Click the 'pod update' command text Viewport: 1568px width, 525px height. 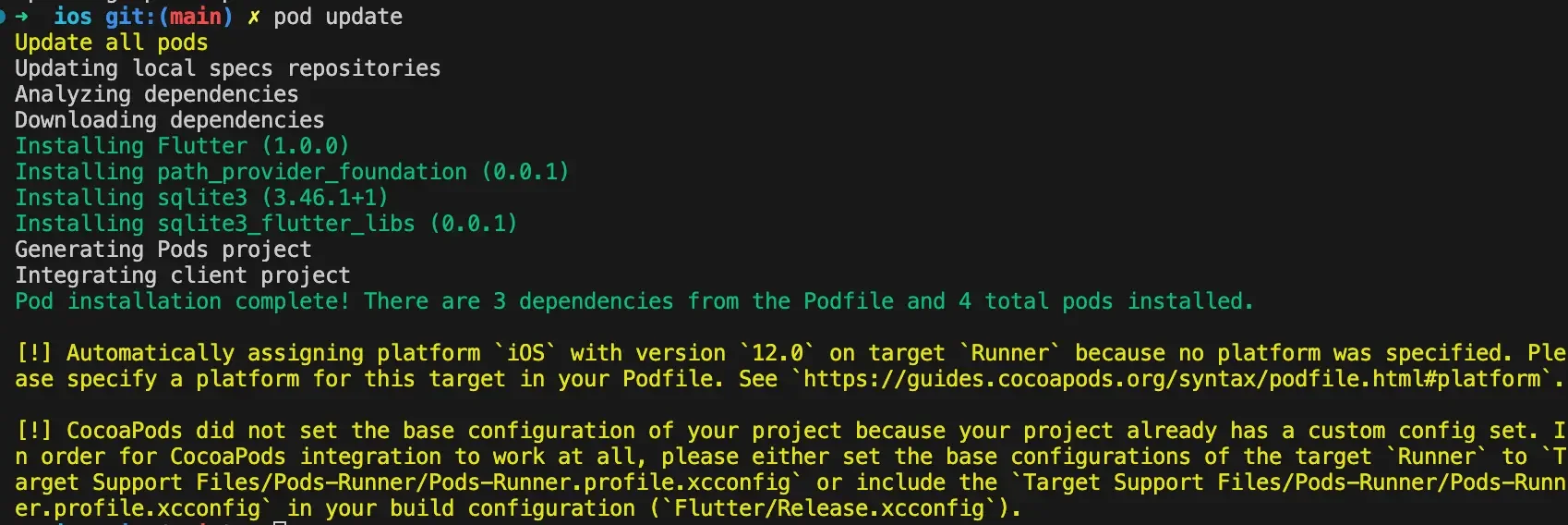click(338, 17)
